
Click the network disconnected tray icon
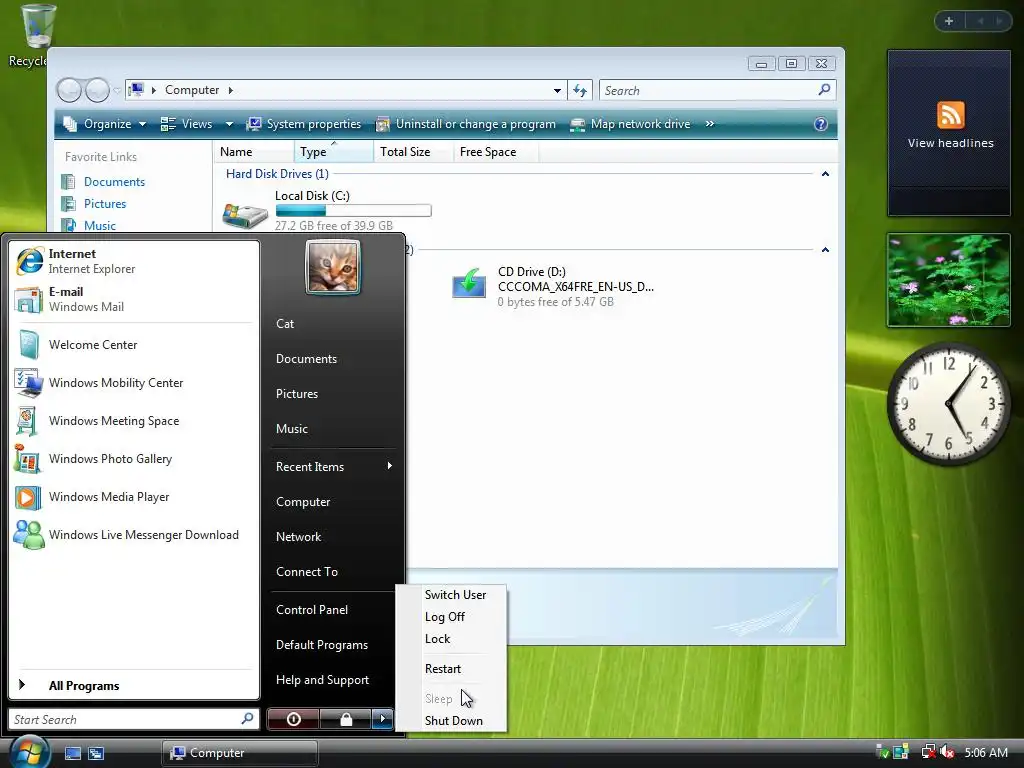coord(928,752)
